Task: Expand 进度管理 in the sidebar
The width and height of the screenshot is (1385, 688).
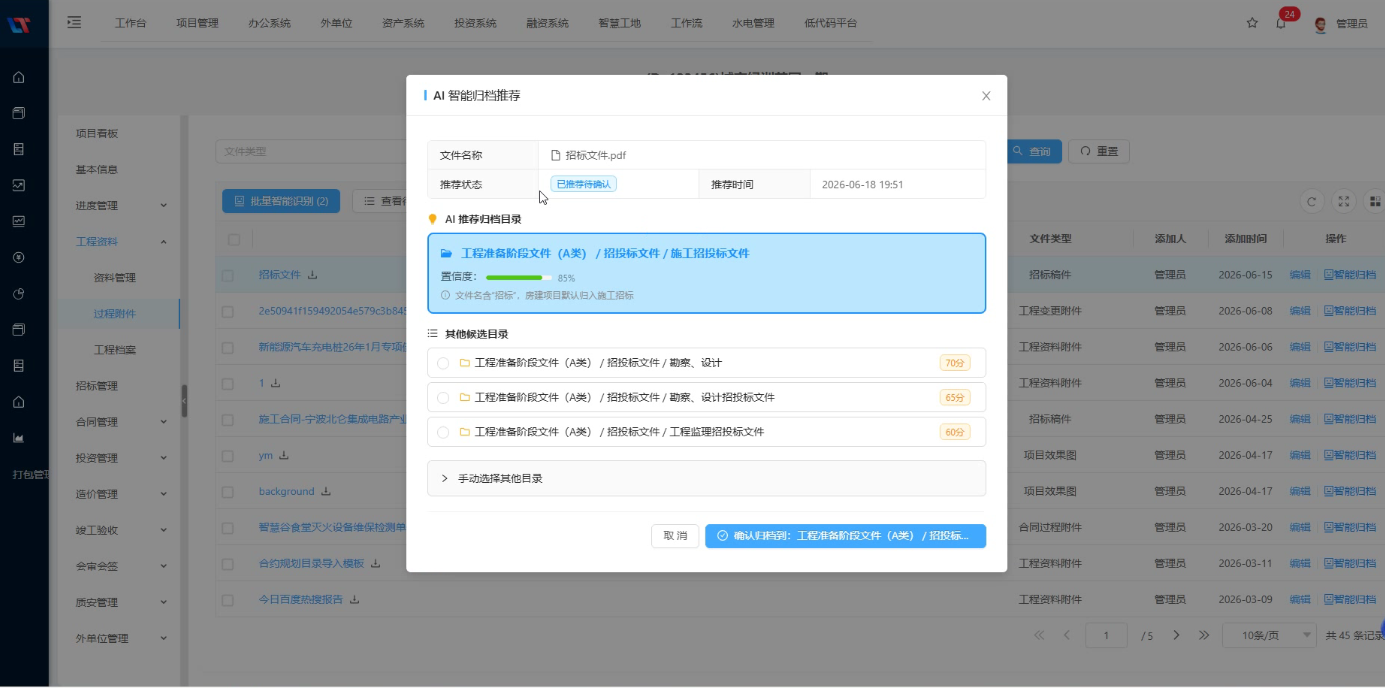Action: click(x=118, y=205)
